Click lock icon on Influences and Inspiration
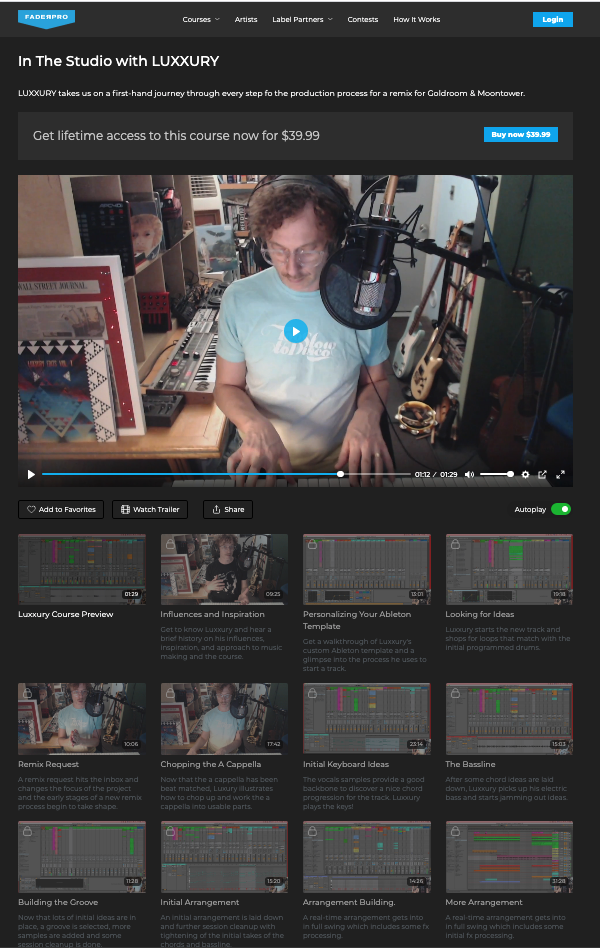600x948 pixels. pos(170,544)
